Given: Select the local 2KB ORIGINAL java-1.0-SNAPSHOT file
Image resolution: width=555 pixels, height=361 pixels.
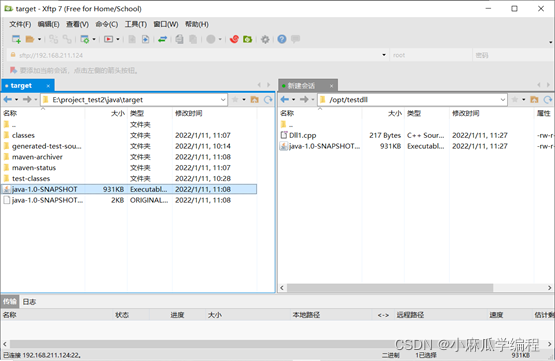Looking at the screenshot, I should pyautogui.click(x=129, y=200).
